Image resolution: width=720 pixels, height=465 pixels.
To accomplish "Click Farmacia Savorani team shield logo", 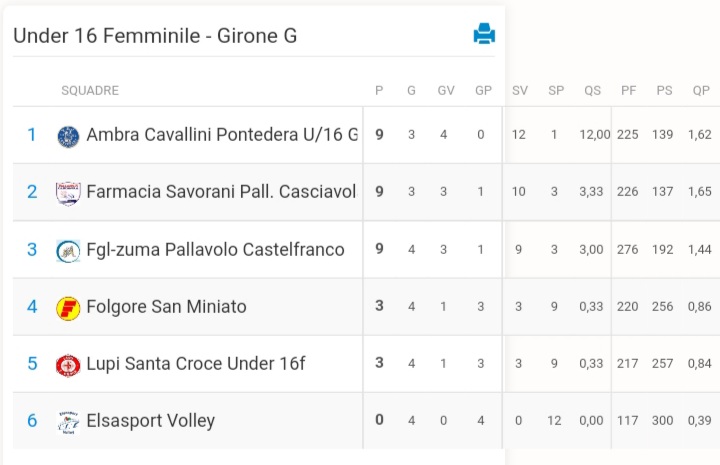I will 68,194.
